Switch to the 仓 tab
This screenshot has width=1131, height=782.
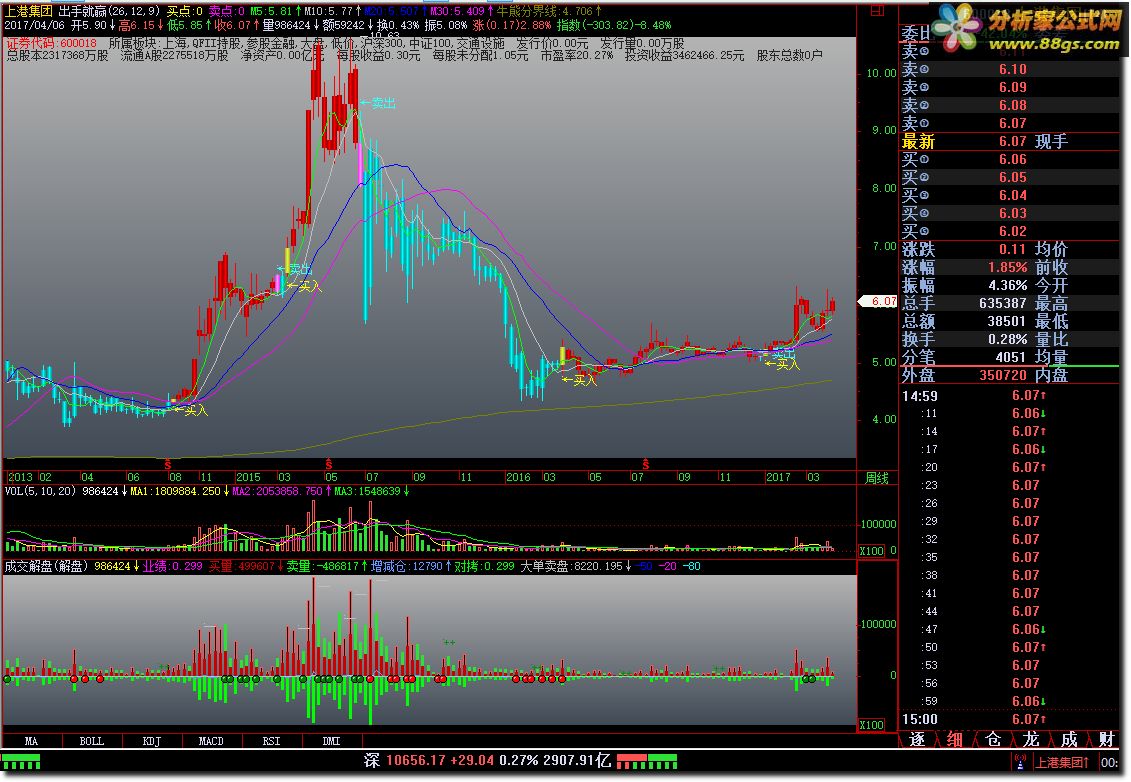click(993, 739)
